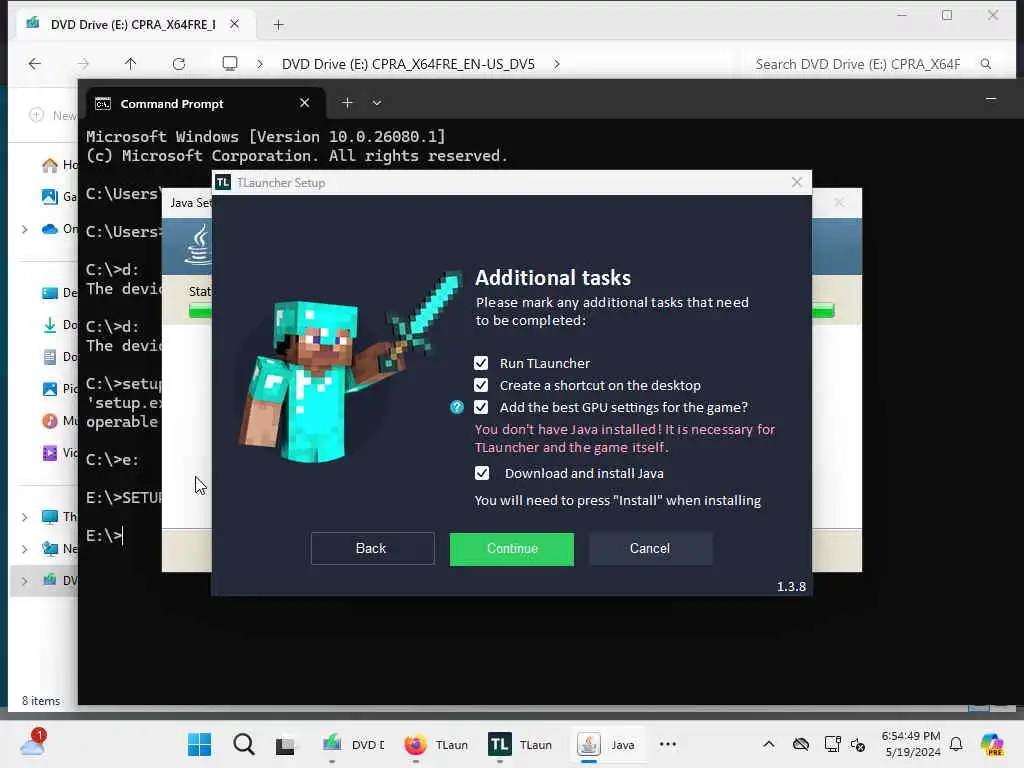Click the GPU settings help question icon
Screen dimensions: 1024x768
(x=457, y=408)
